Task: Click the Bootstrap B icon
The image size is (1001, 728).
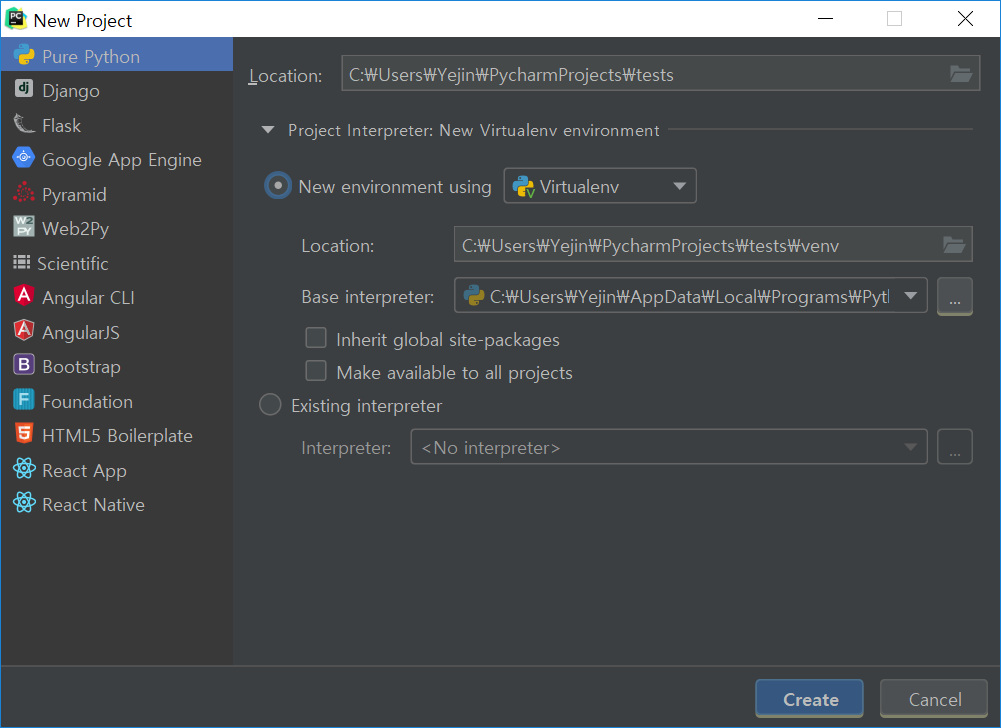Action: [x=24, y=365]
